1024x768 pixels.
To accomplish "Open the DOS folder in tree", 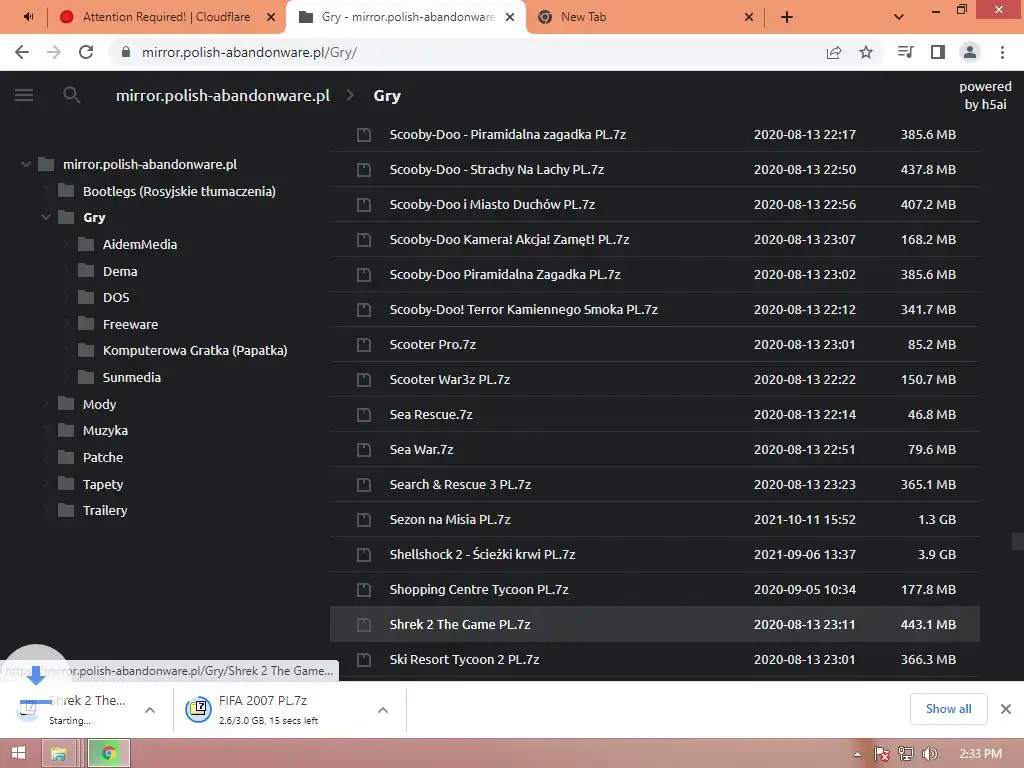I will point(116,297).
